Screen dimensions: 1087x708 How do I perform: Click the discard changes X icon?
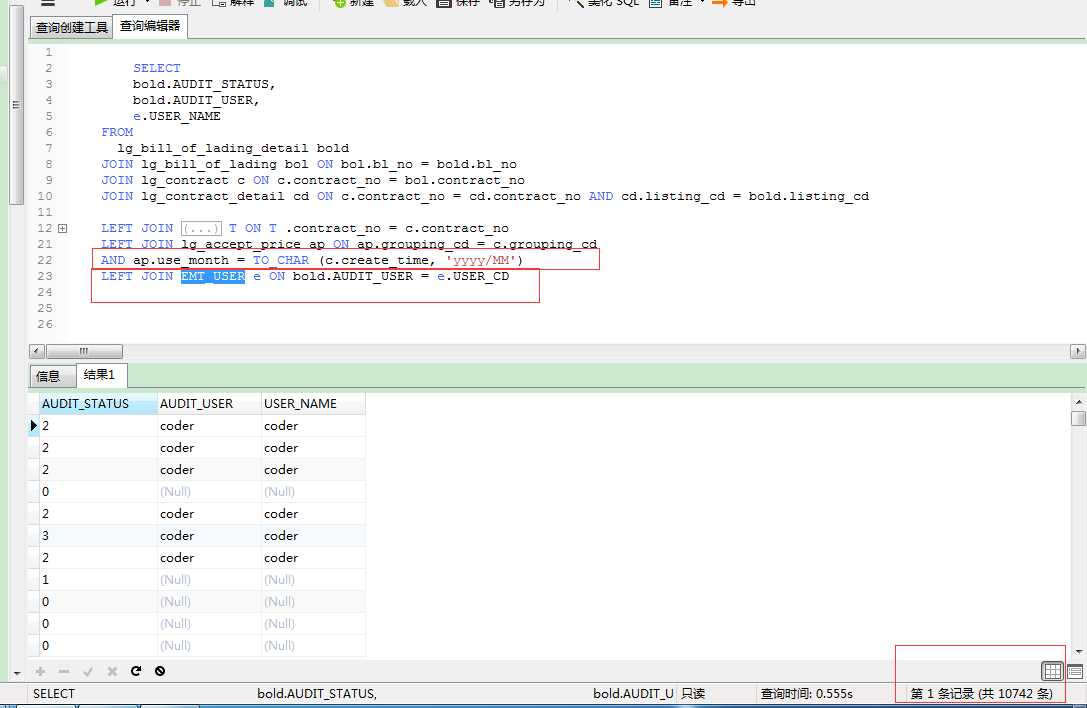112,671
